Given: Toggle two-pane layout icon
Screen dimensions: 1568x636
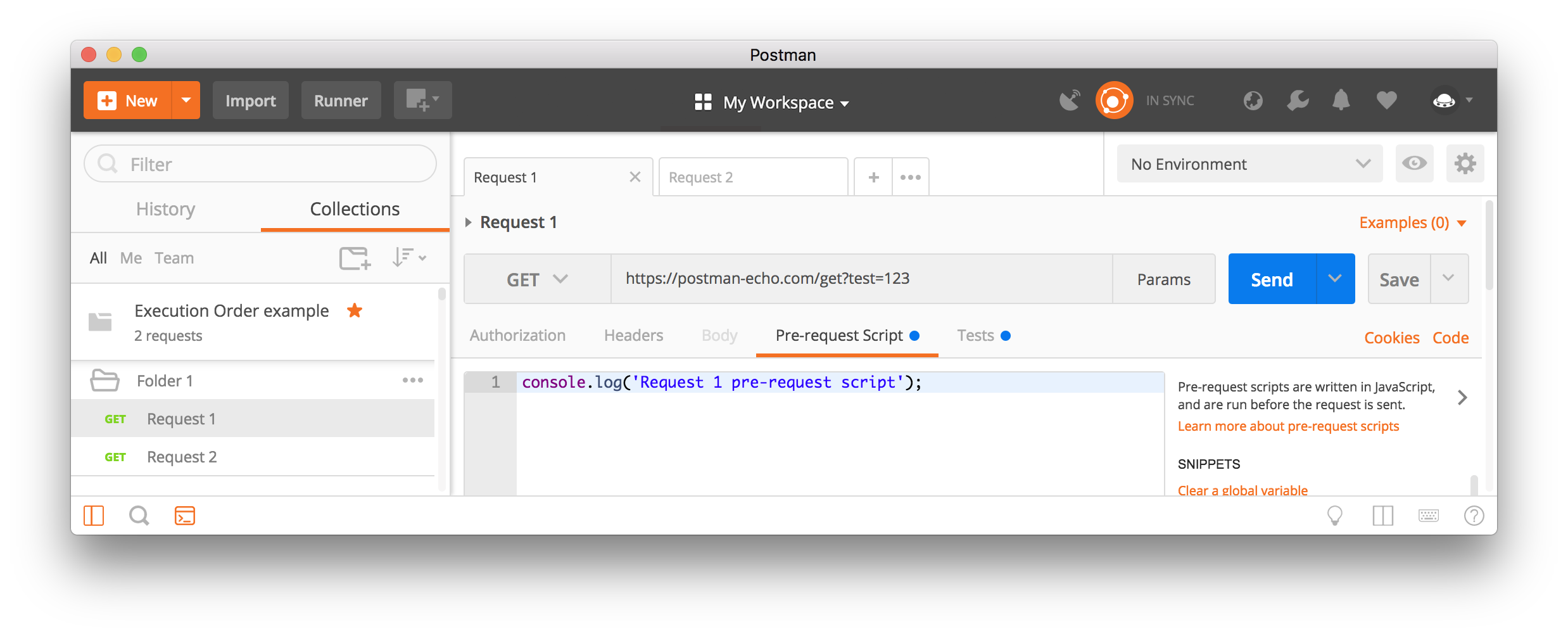Looking at the screenshot, I should coord(1383,516).
